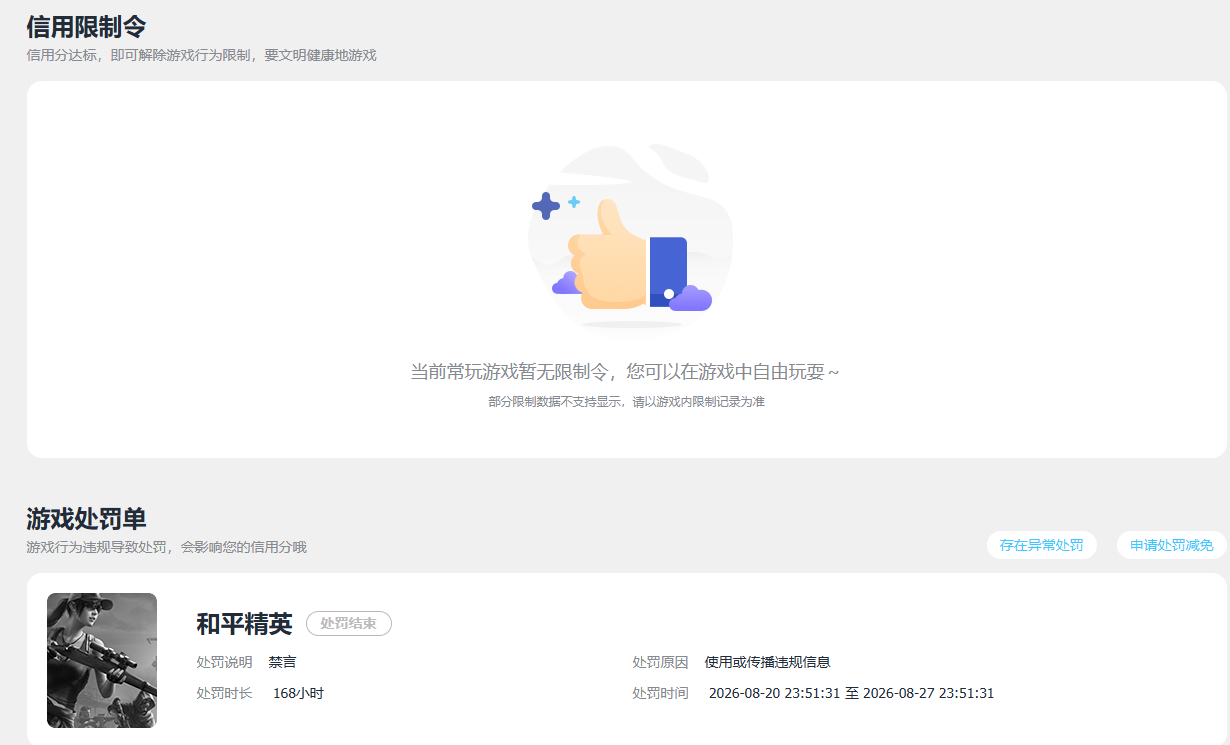Click the subtitle 信用分达标，即可解除游戏行为限制
Viewport: 1230px width, 745px height.
point(201,55)
